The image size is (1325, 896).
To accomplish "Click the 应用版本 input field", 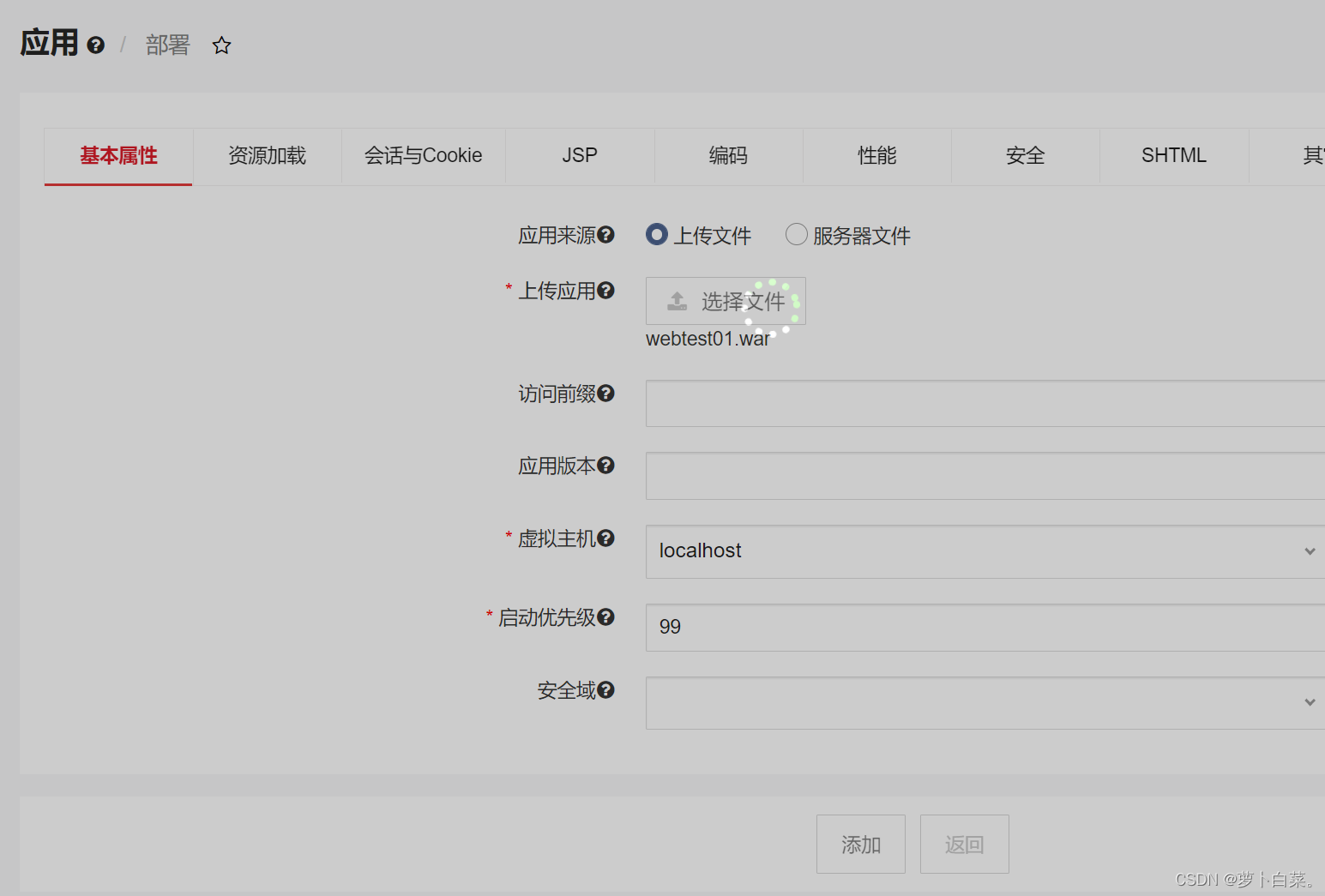I will [x=943, y=477].
